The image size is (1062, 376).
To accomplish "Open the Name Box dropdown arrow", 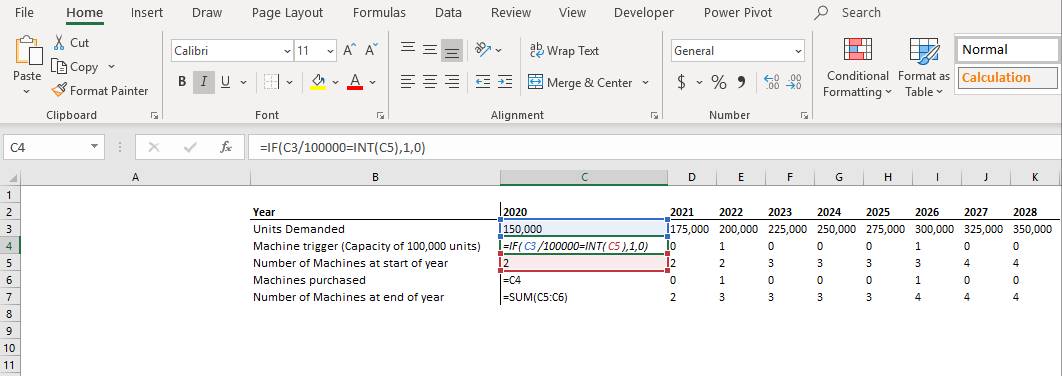I will point(93,147).
